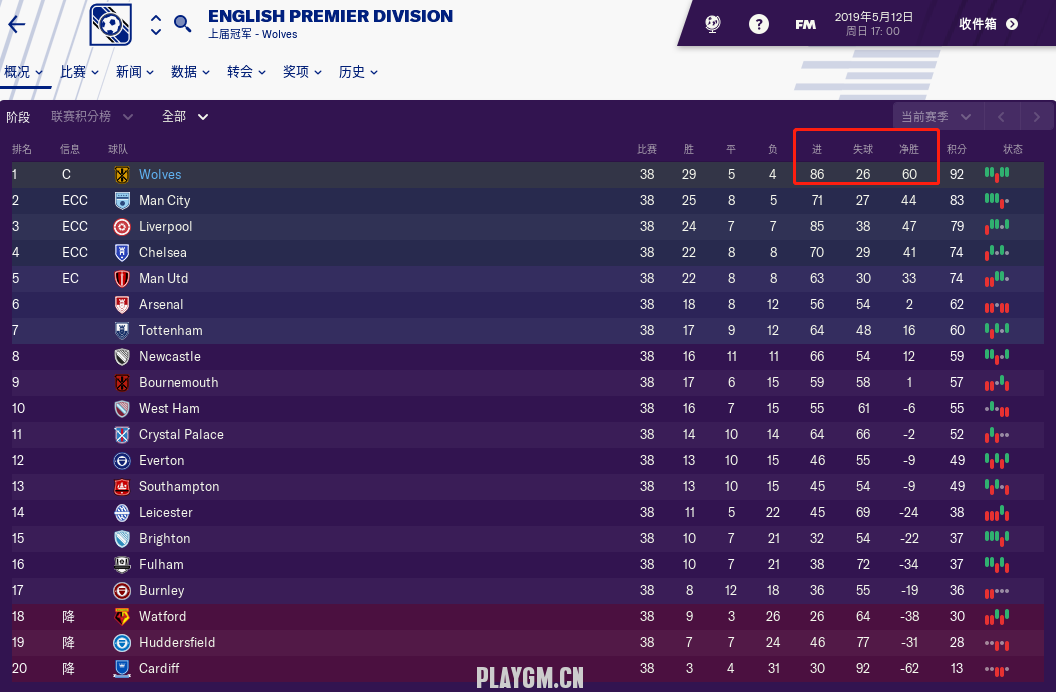The height and width of the screenshot is (692, 1056).
Task: Open the 当前赛季 season dropdown
Action: coord(937,117)
